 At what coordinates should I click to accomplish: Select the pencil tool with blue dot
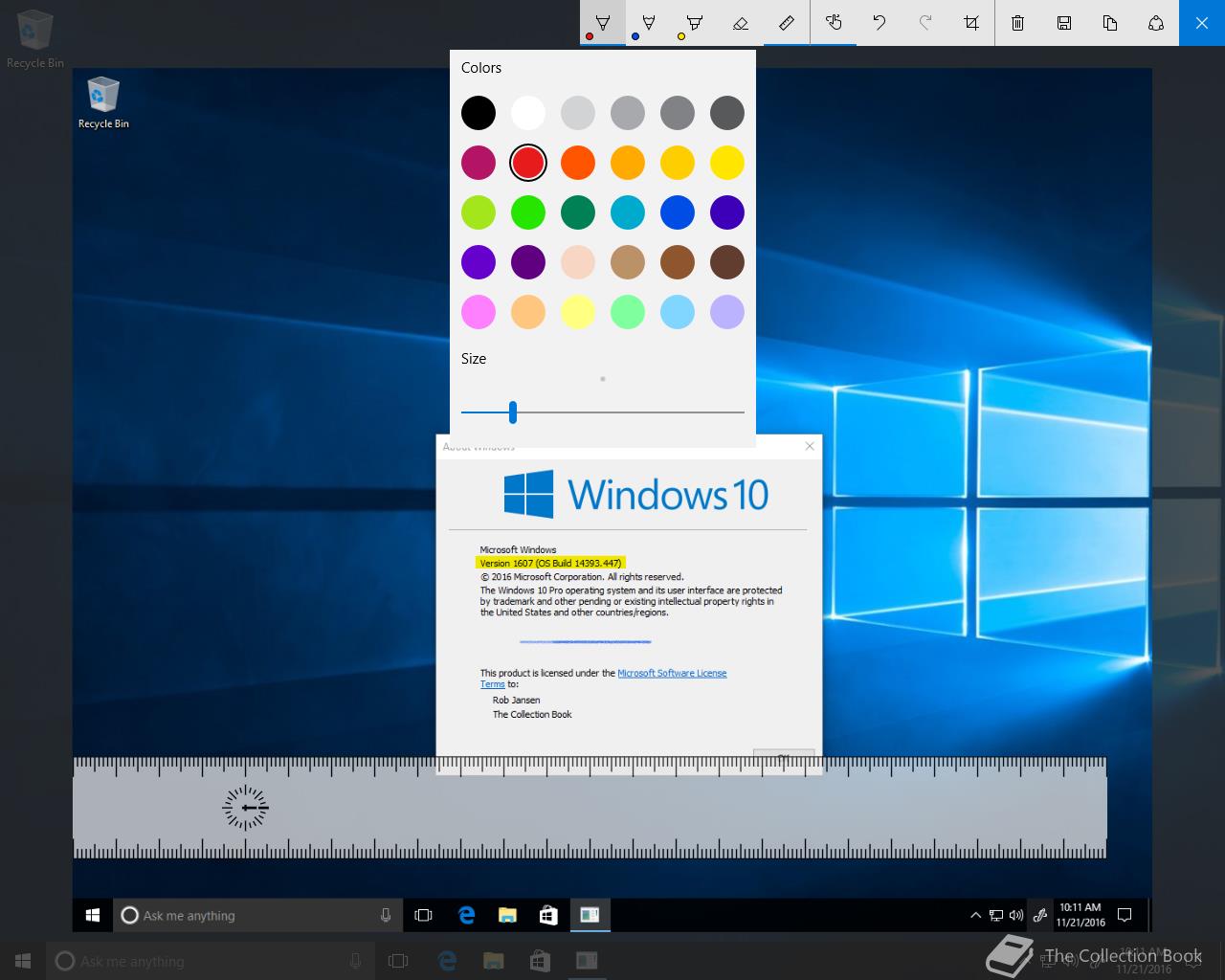pyautogui.click(x=649, y=23)
